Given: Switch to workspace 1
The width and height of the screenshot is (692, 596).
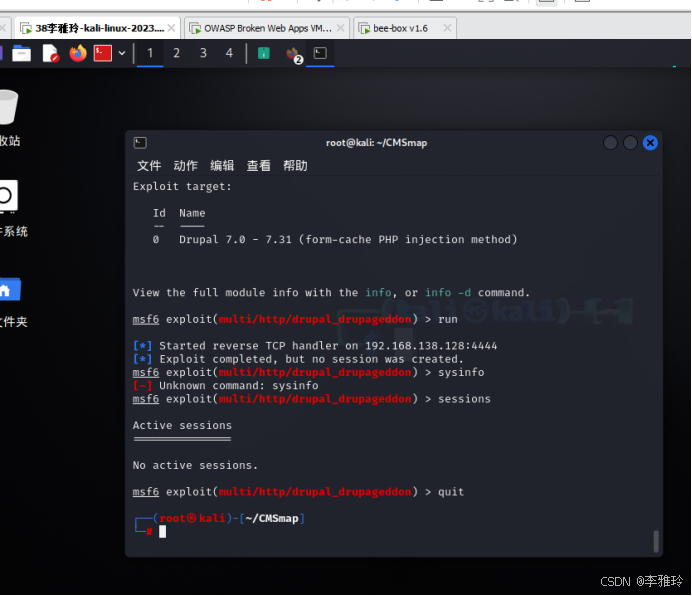Looking at the screenshot, I should [150, 53].
